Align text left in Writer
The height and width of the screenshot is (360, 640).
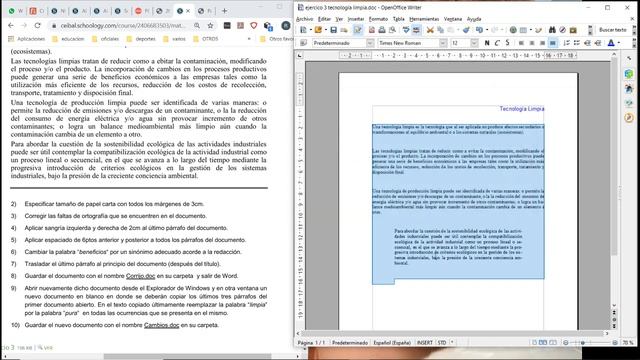(521, 43)
